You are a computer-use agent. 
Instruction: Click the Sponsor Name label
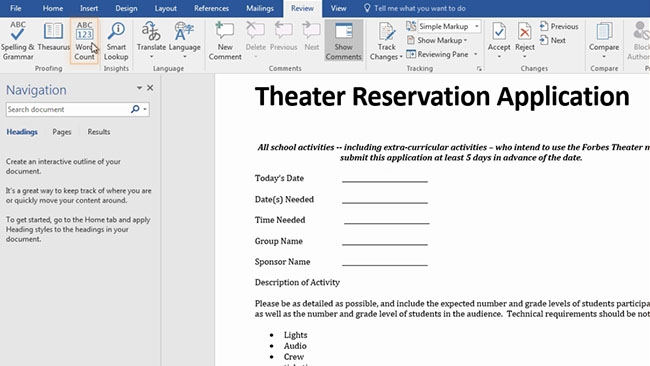point(282,262)
